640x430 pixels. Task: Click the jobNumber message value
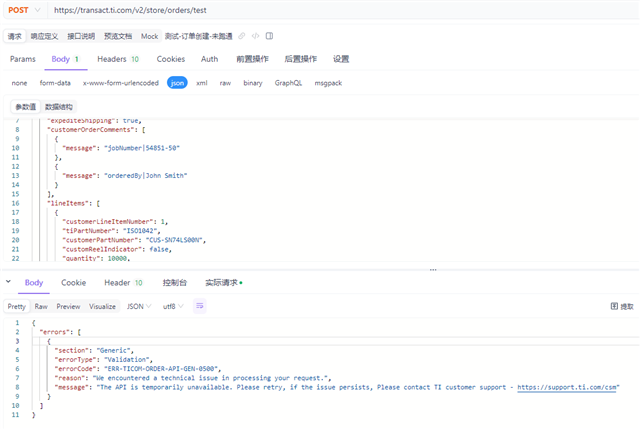(x=142, y=148)
